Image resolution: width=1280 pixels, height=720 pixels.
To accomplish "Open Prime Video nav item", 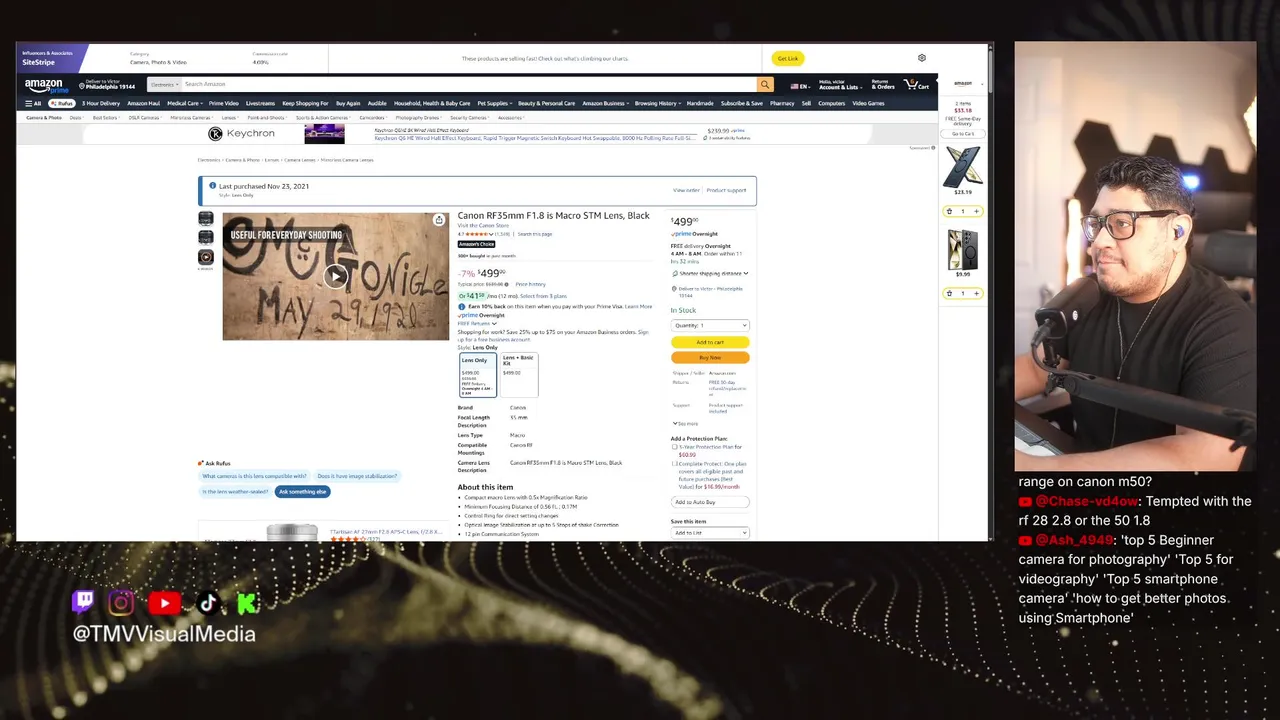I will pyautogui.click(x=223, y=103).
